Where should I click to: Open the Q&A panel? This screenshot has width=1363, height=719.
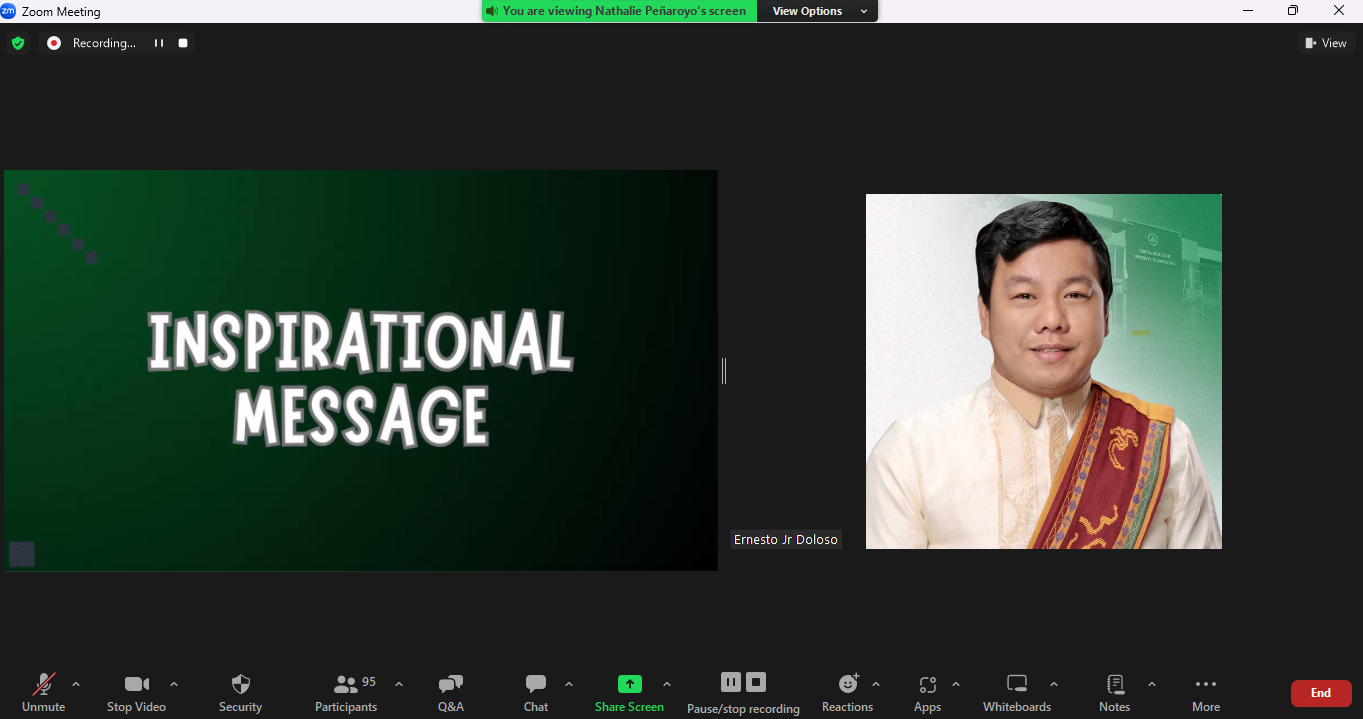(450, 685)
